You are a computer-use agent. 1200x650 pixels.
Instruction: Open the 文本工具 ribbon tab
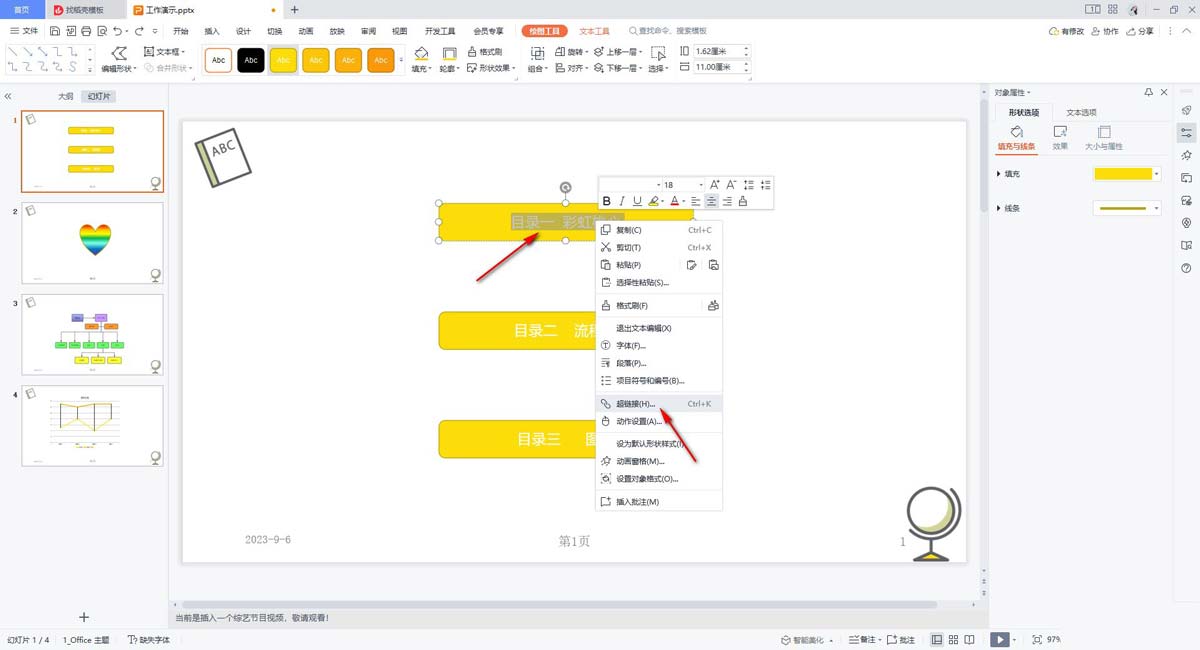tap(594, 31)
